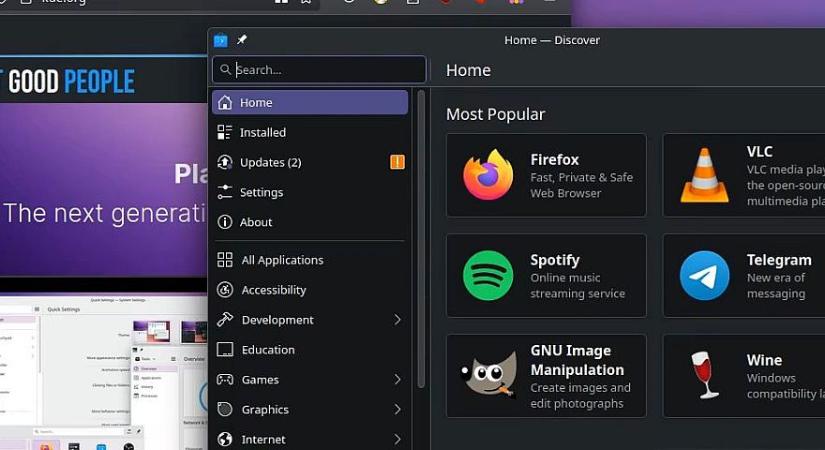Open Updates (2) in the sidebar
The image size is (825, 450).
click(x=310, y=162)
